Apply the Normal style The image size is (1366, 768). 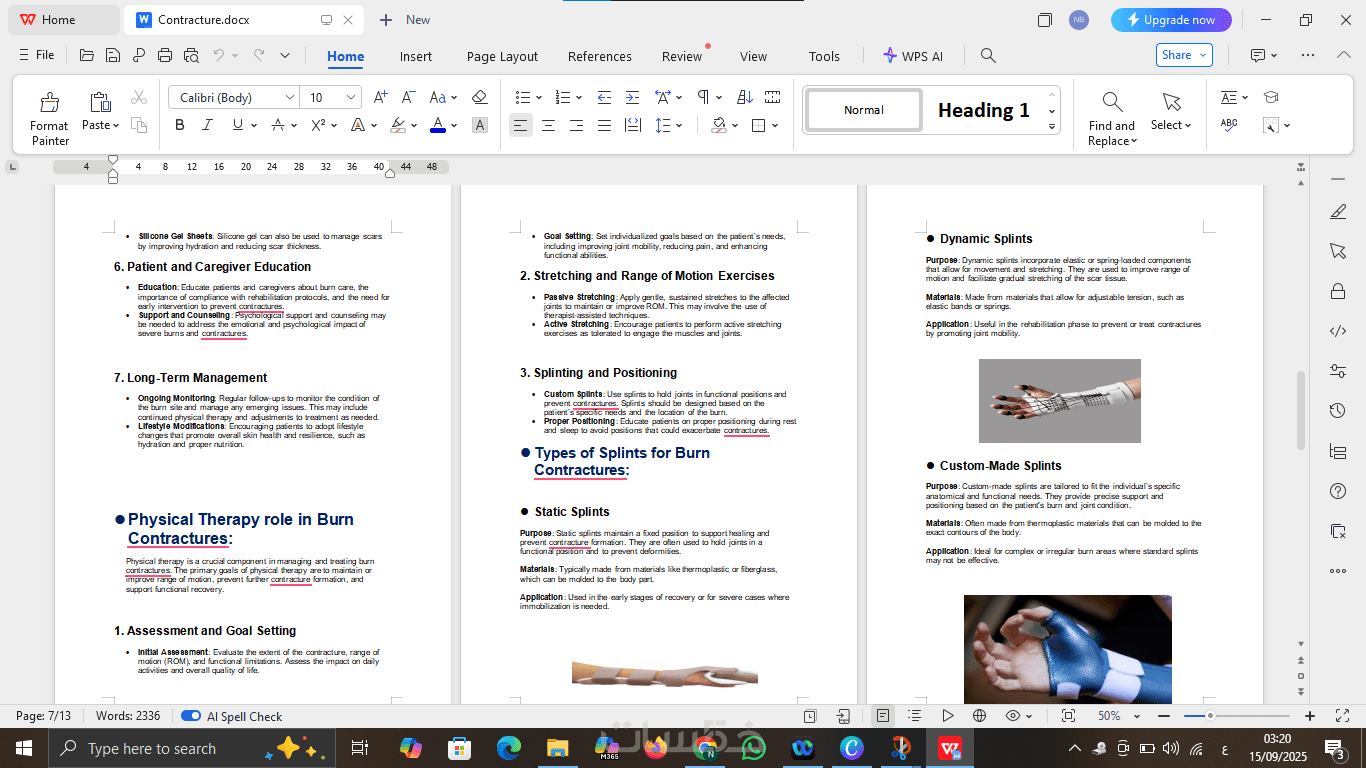(x=864, y=110)
